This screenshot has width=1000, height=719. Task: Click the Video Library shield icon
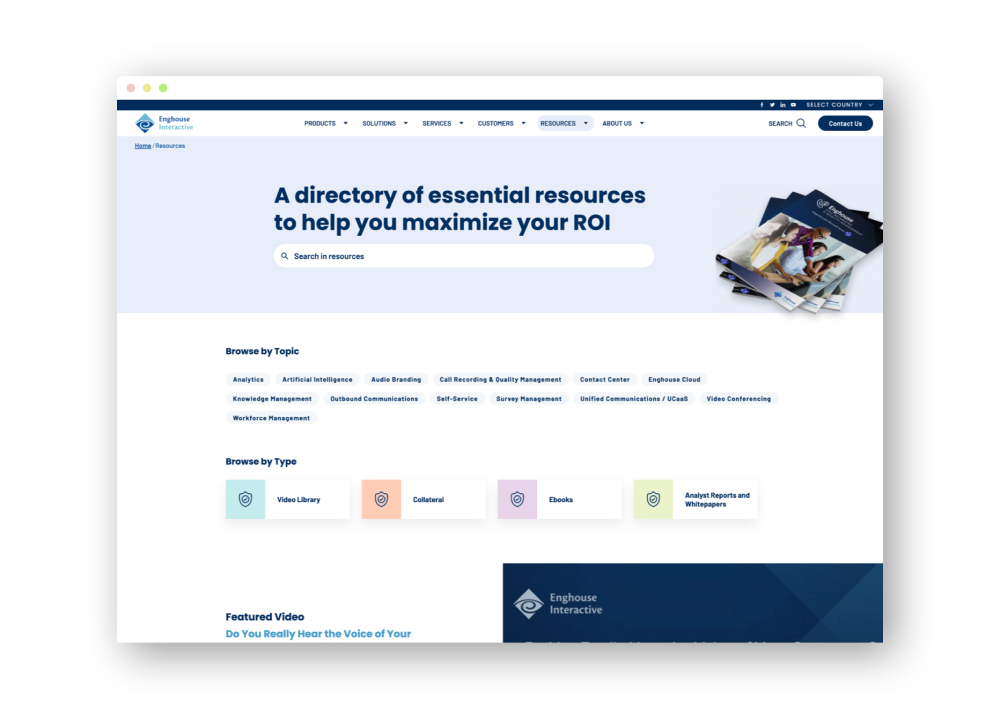pyautogui.click(x=245, y=499)
